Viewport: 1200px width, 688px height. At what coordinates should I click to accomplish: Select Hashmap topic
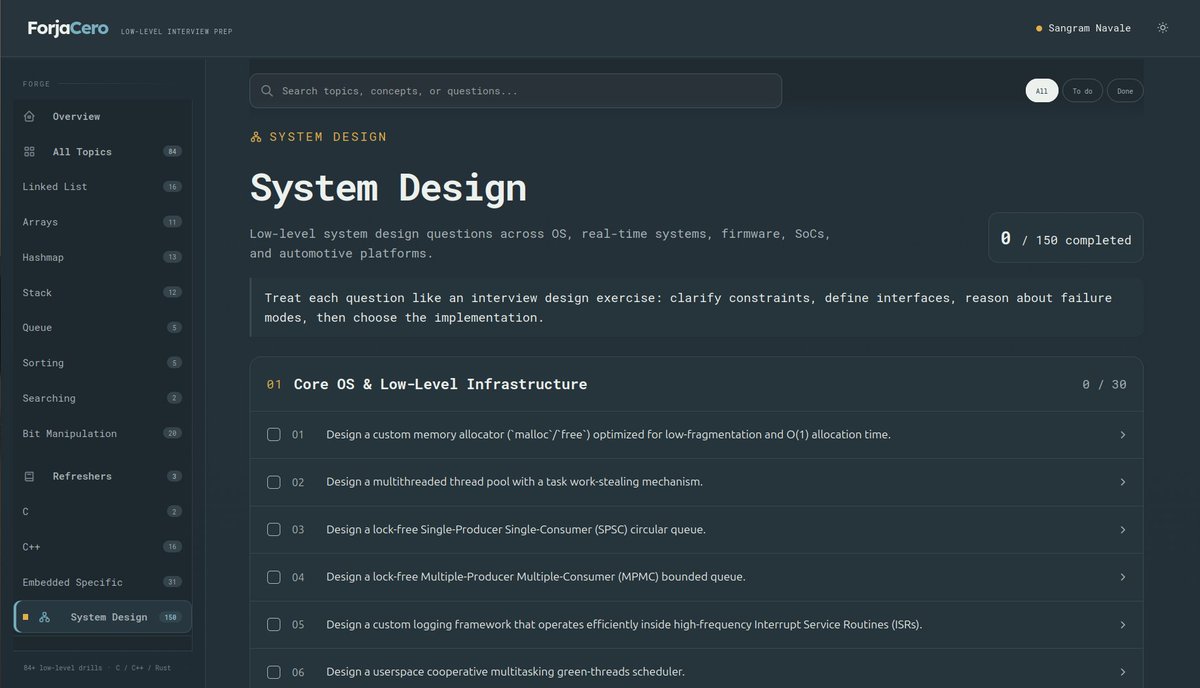click(102, 257)
